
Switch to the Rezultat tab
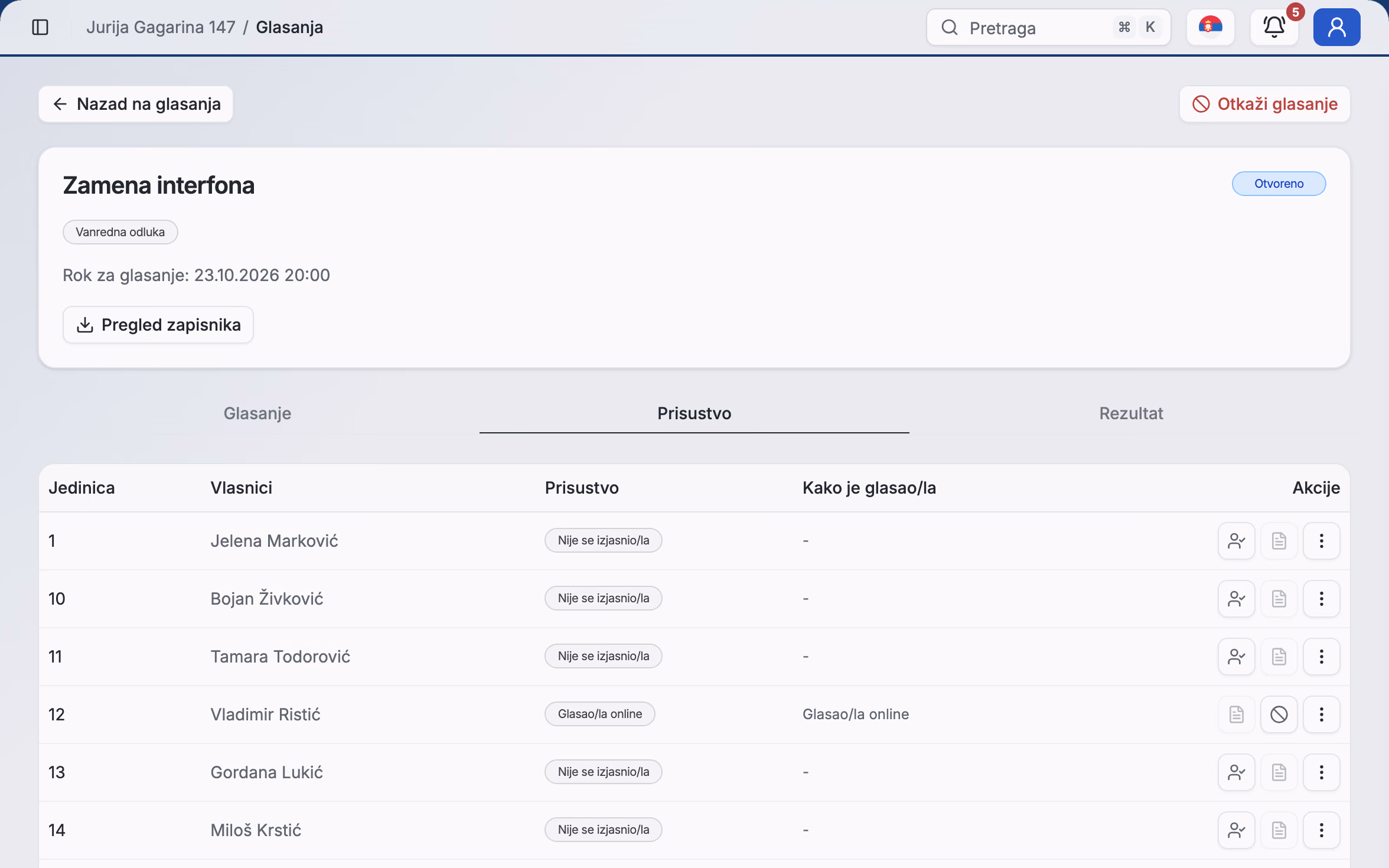pos(1131,413)
